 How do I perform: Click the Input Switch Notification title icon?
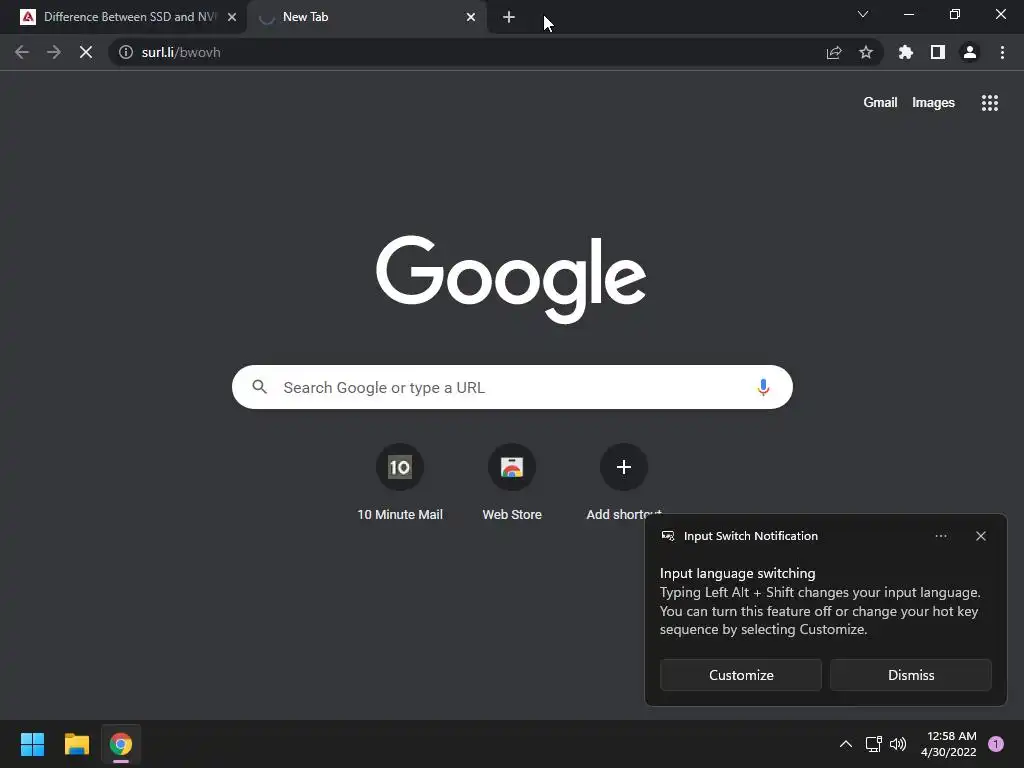[x=668, y=536]
